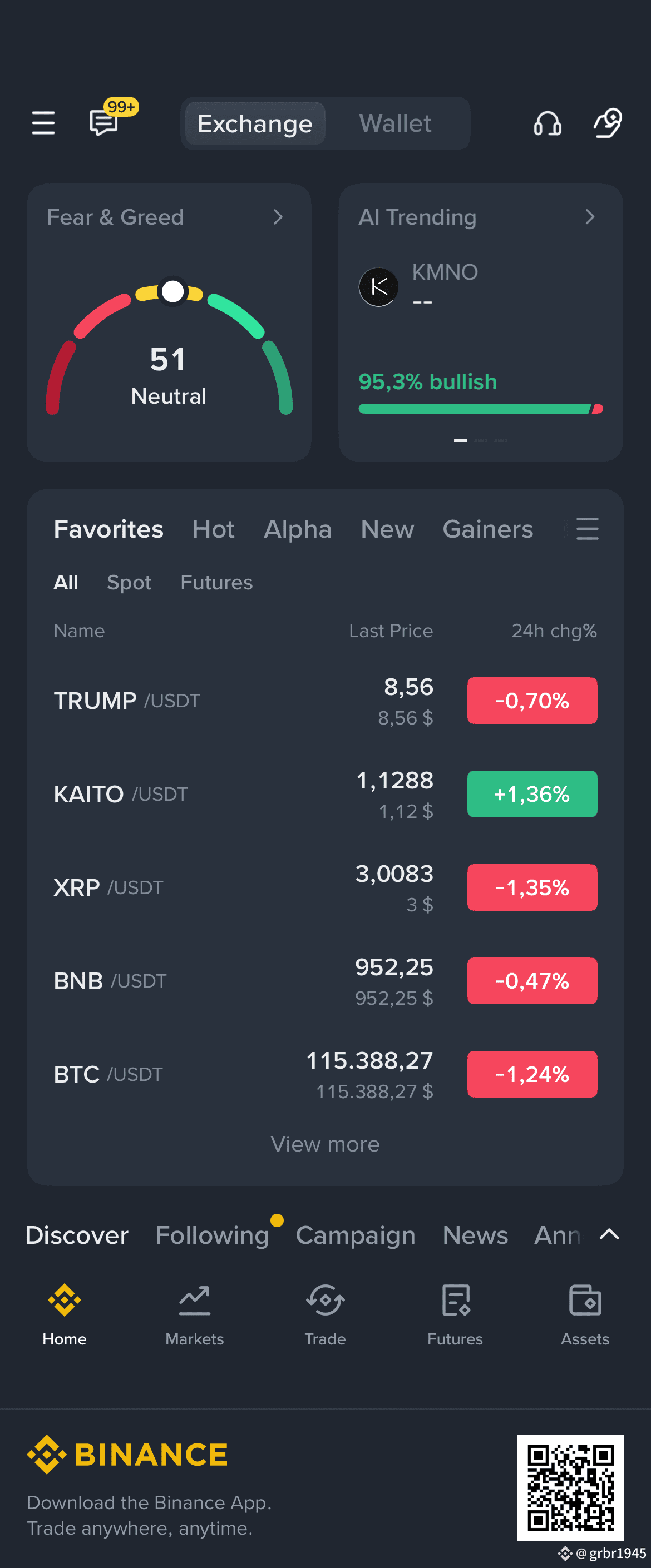Open the hamburger menu icon
Screen dimensions: 651x1568
(x=43, y=123)
